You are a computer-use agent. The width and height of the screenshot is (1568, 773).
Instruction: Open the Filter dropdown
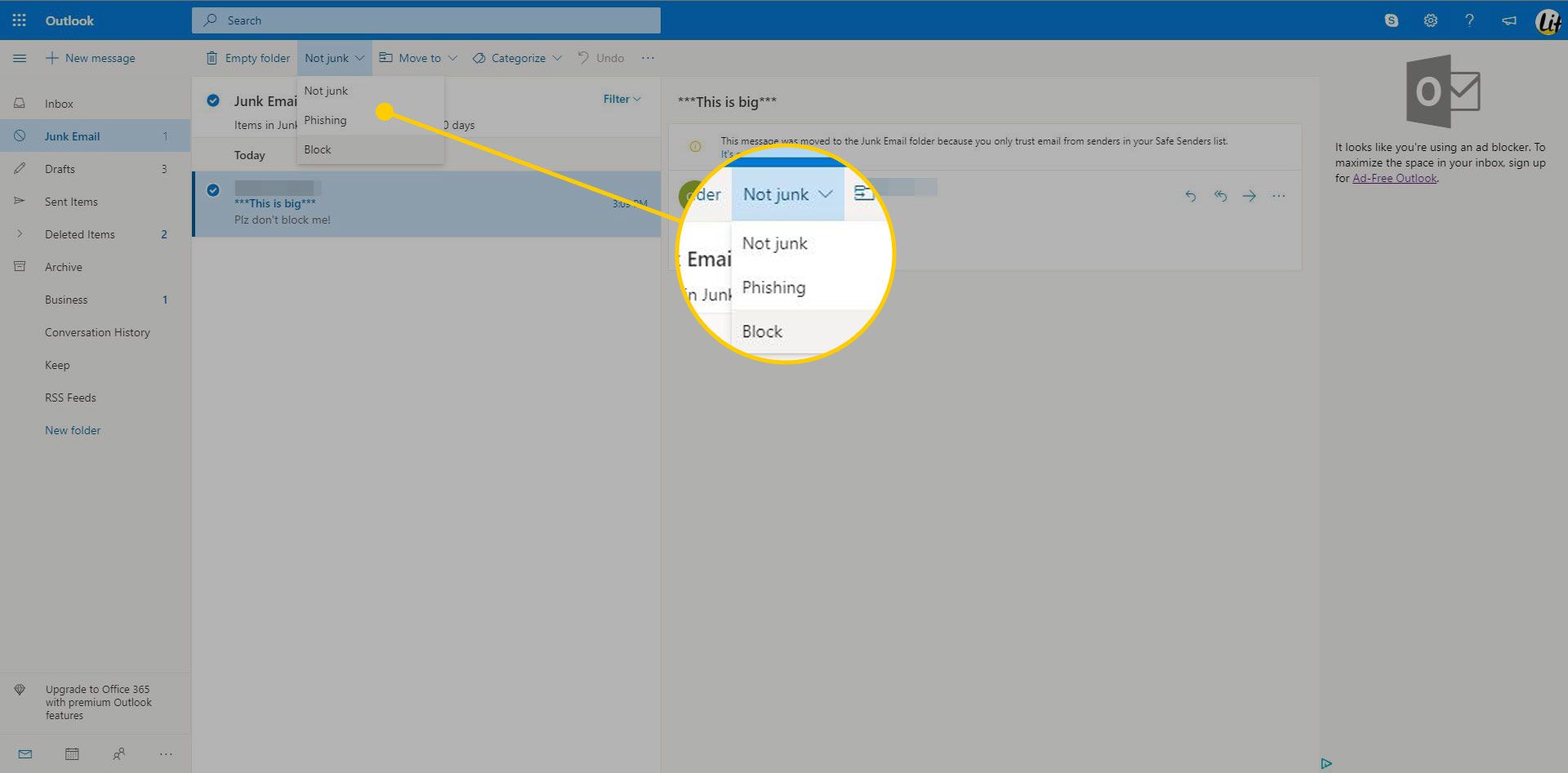[622, 99]
